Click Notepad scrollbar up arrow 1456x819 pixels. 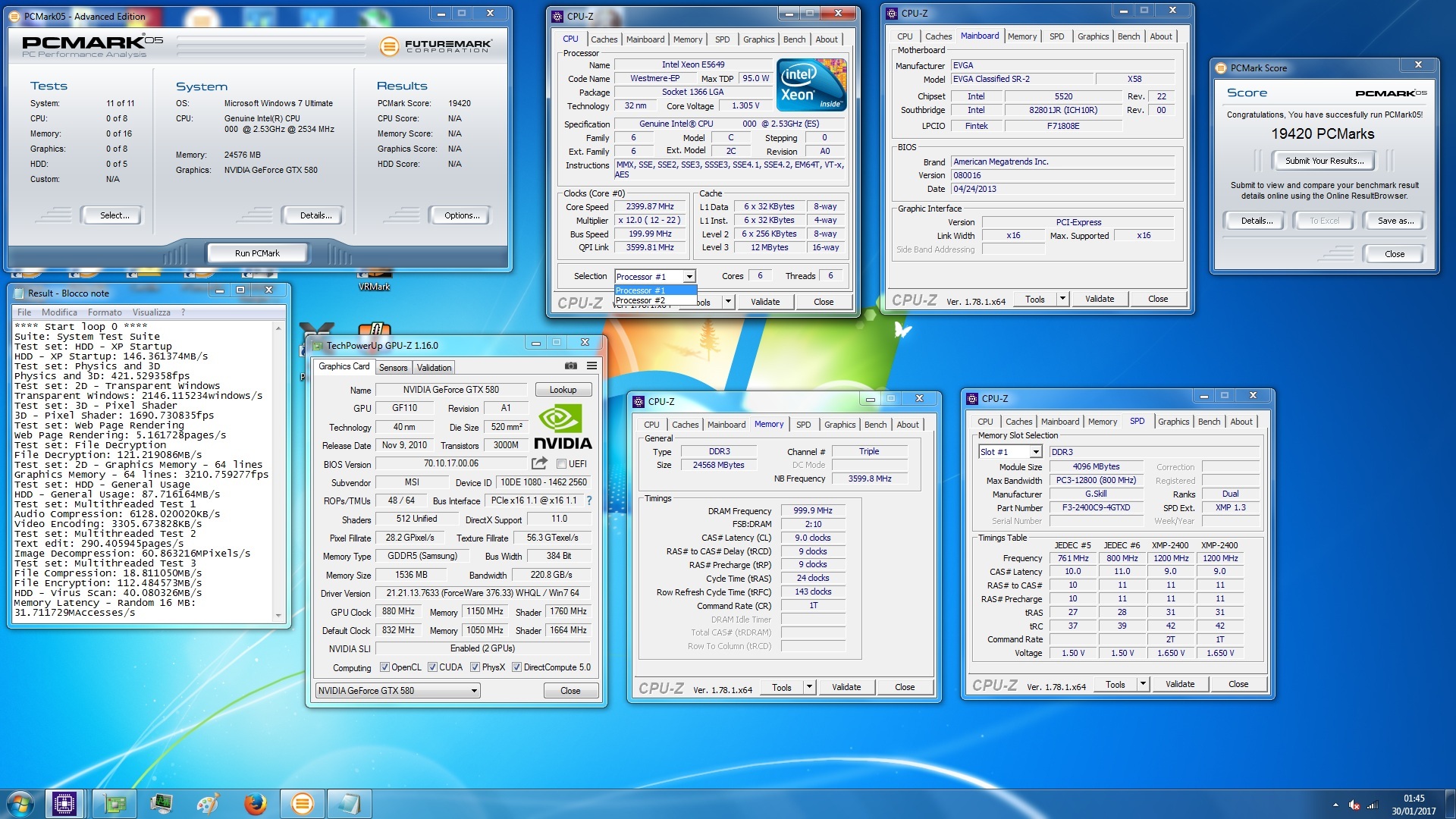(x=278, y=328)
